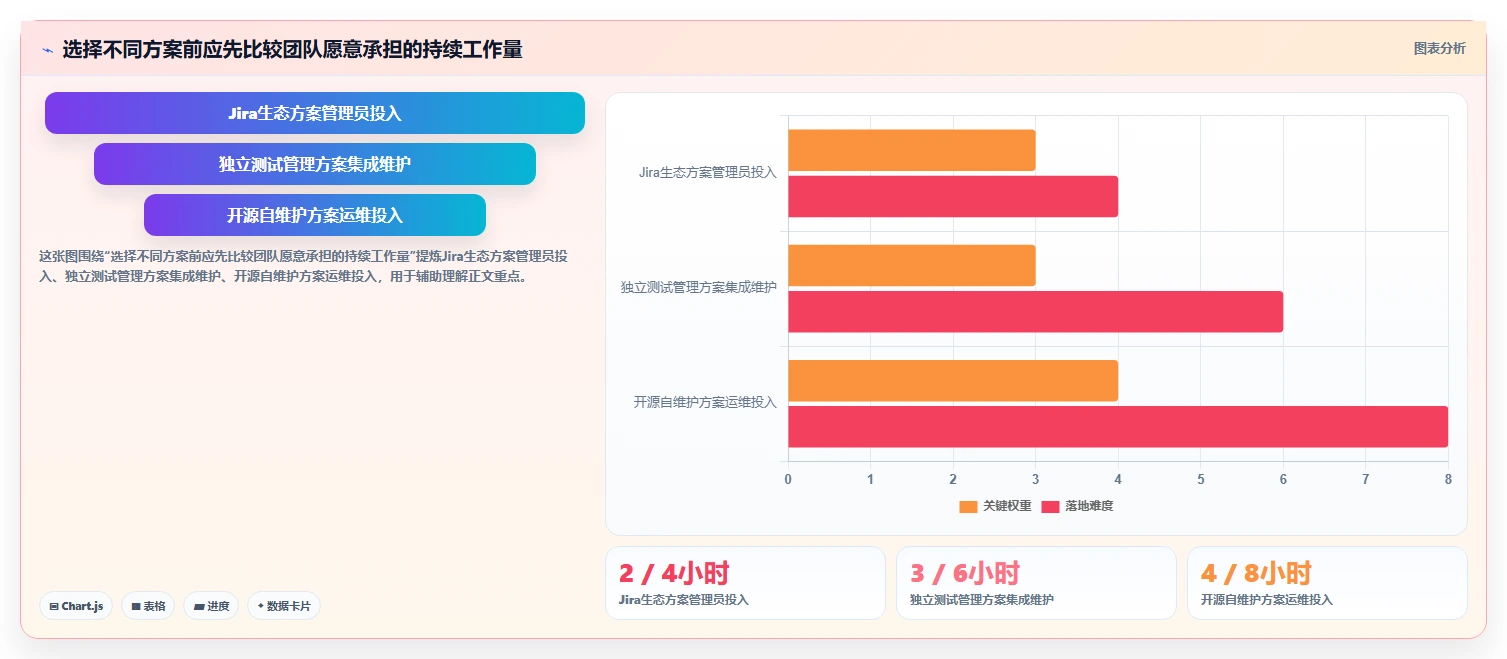Open the 4 / 8小时 data card
Viewport: 1507px width, 659px height.
click(1327, 583)
